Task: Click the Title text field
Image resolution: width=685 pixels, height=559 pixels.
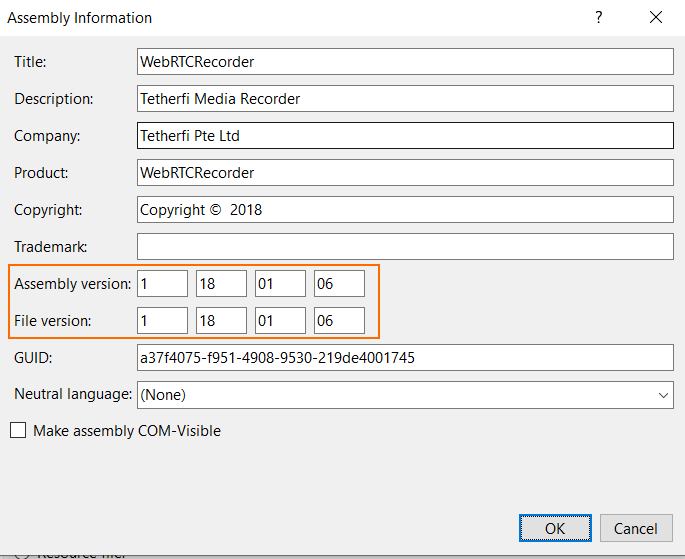Action: pyautogui.click(x=405, y=62)
